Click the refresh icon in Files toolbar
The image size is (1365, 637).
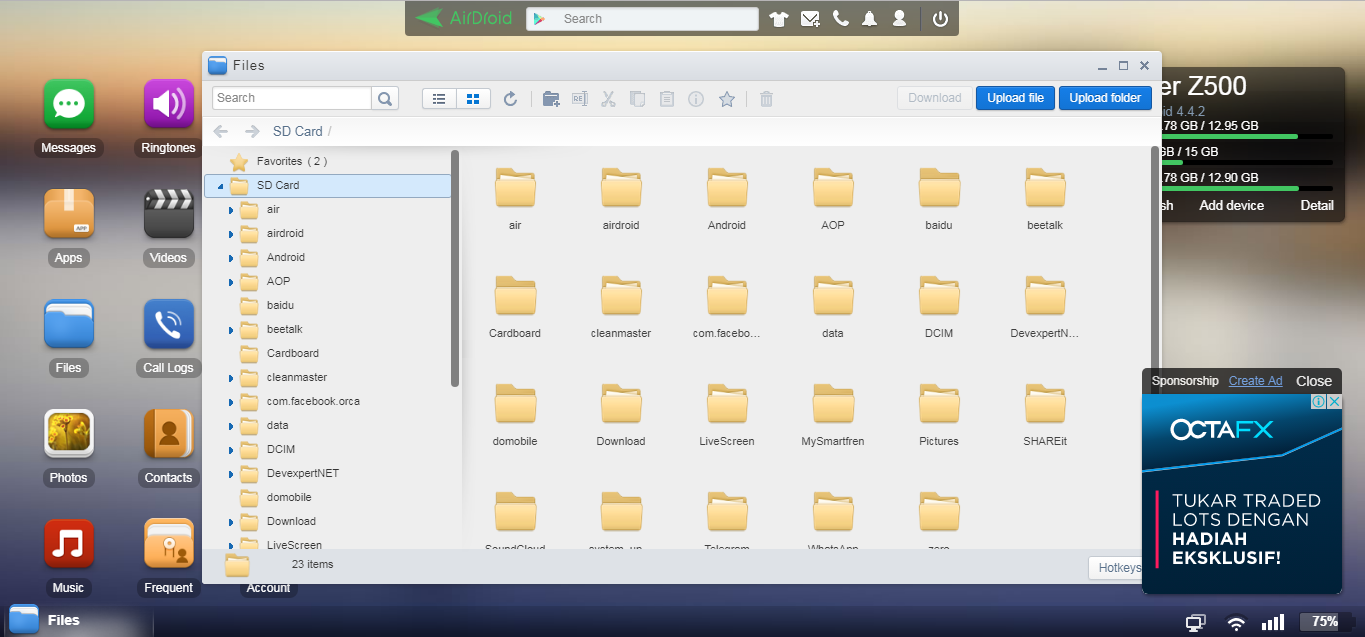(510, 98)
